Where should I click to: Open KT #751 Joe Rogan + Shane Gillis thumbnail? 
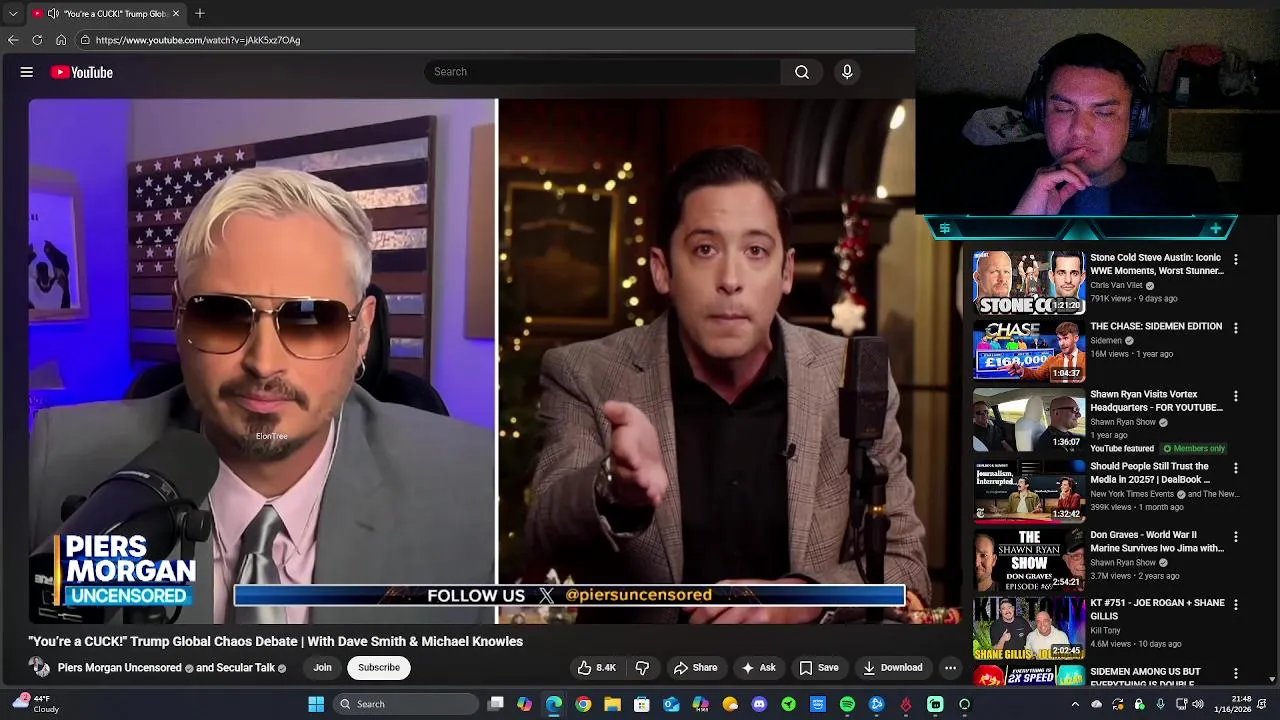click(1029, 628)
